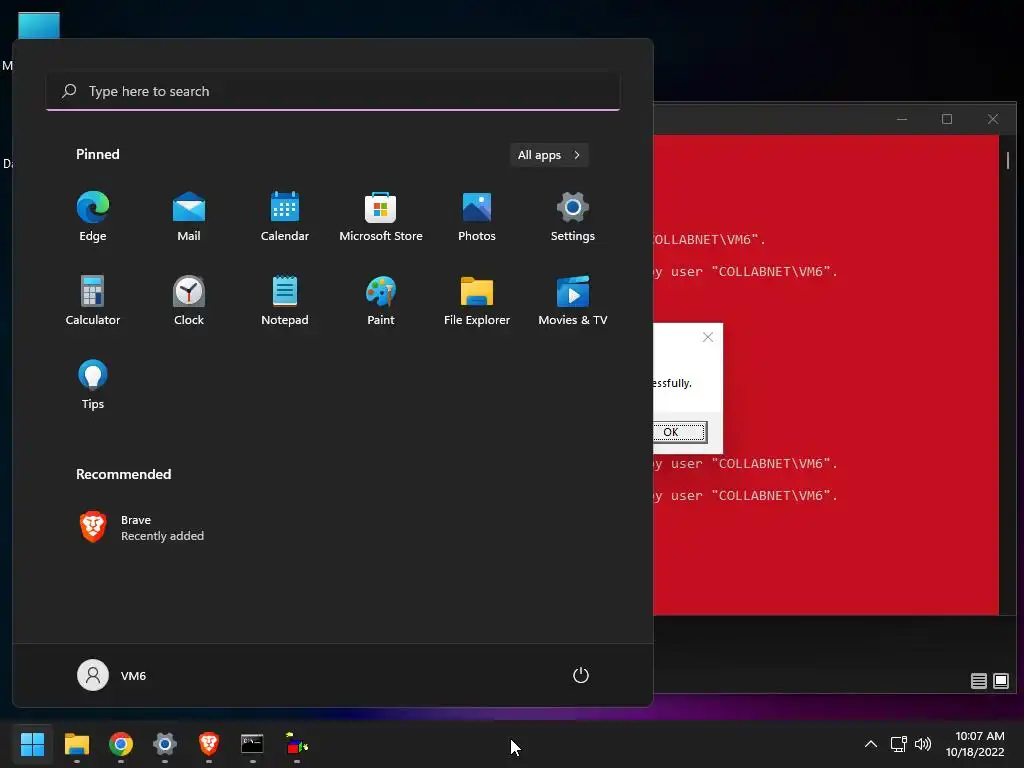Viewport: 1024px width, 768px height.
Task: Click the blue desktop icon at top left
Action: click(39, 25)
